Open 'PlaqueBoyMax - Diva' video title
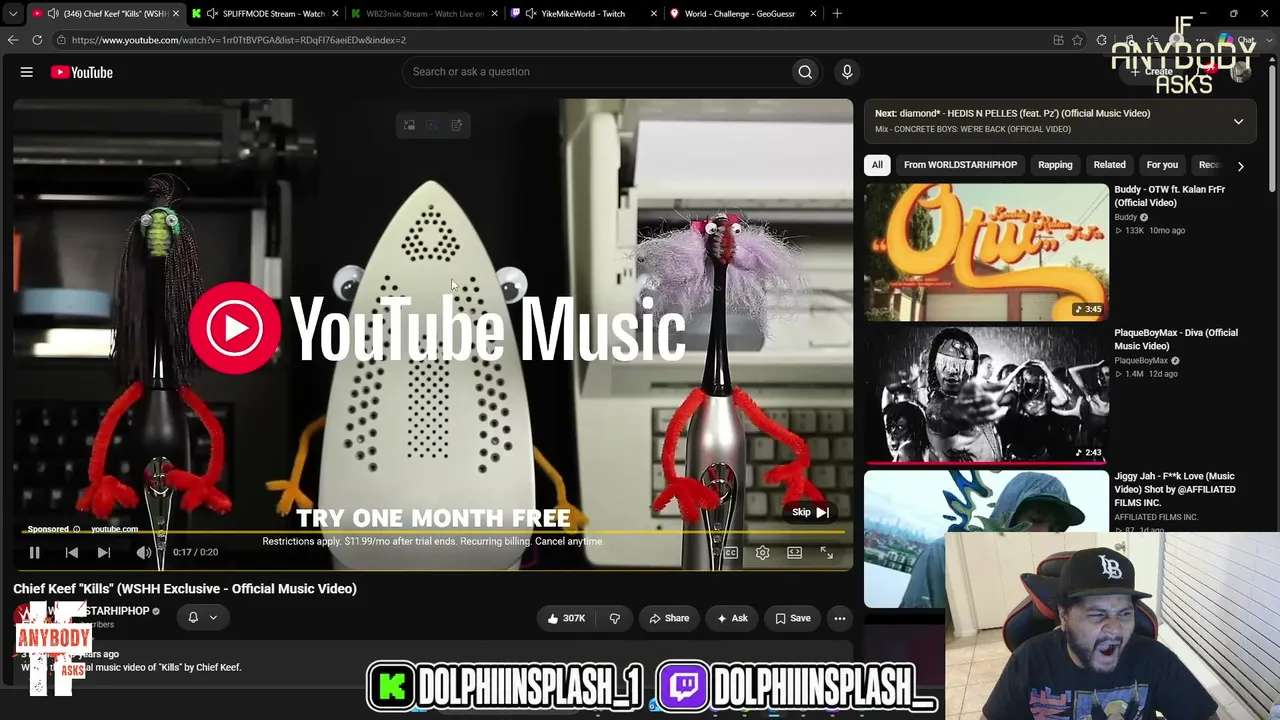 coord(1176,339)
